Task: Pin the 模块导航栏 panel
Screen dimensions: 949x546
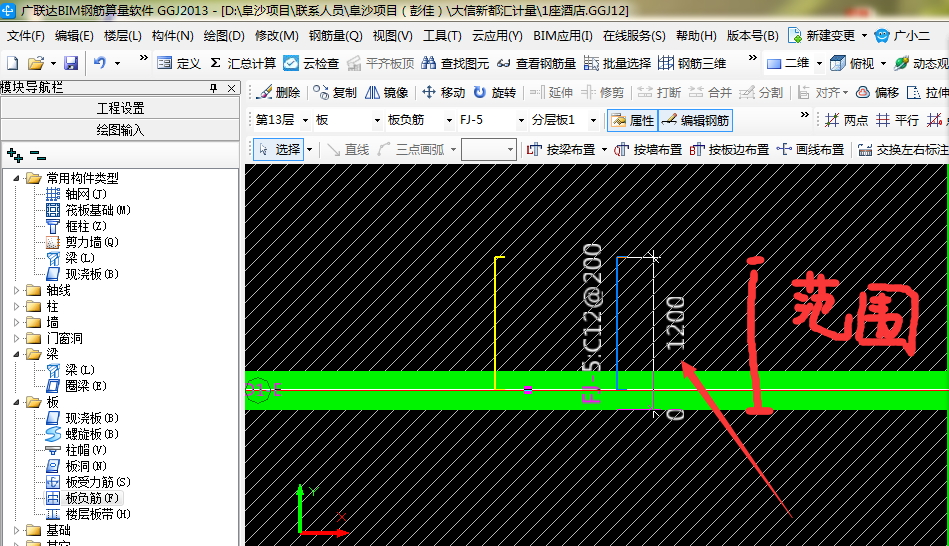Action: (x=214, y=88)
